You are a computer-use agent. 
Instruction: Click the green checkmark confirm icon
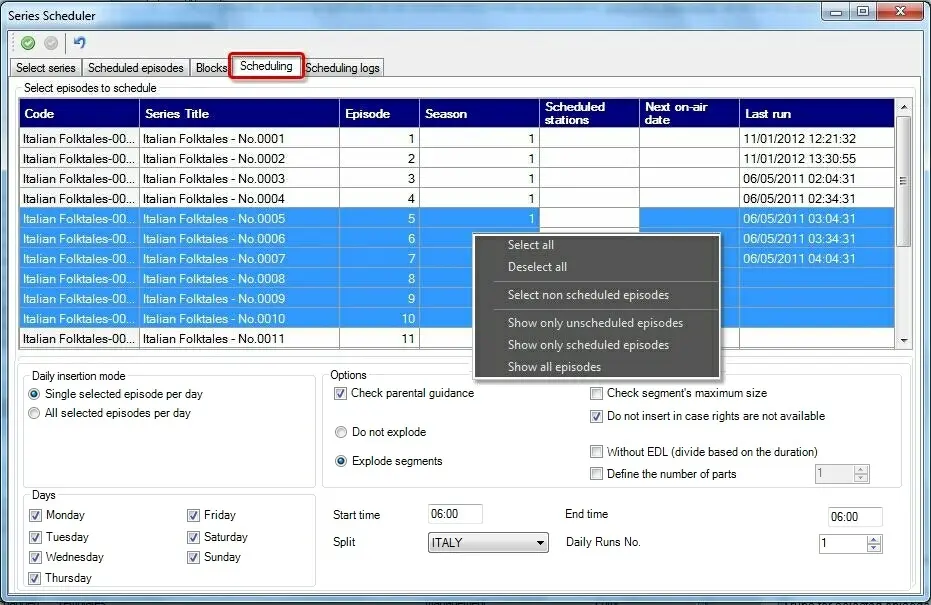coord(28,43)
